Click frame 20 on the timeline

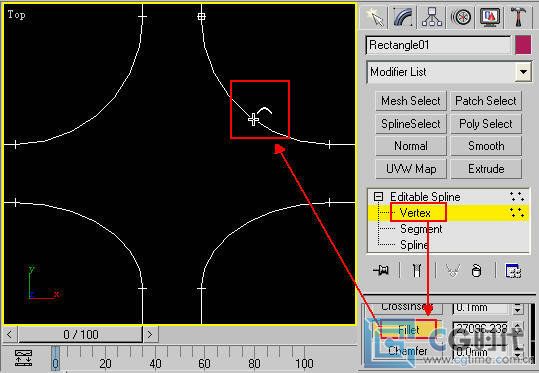click(105, 363)
